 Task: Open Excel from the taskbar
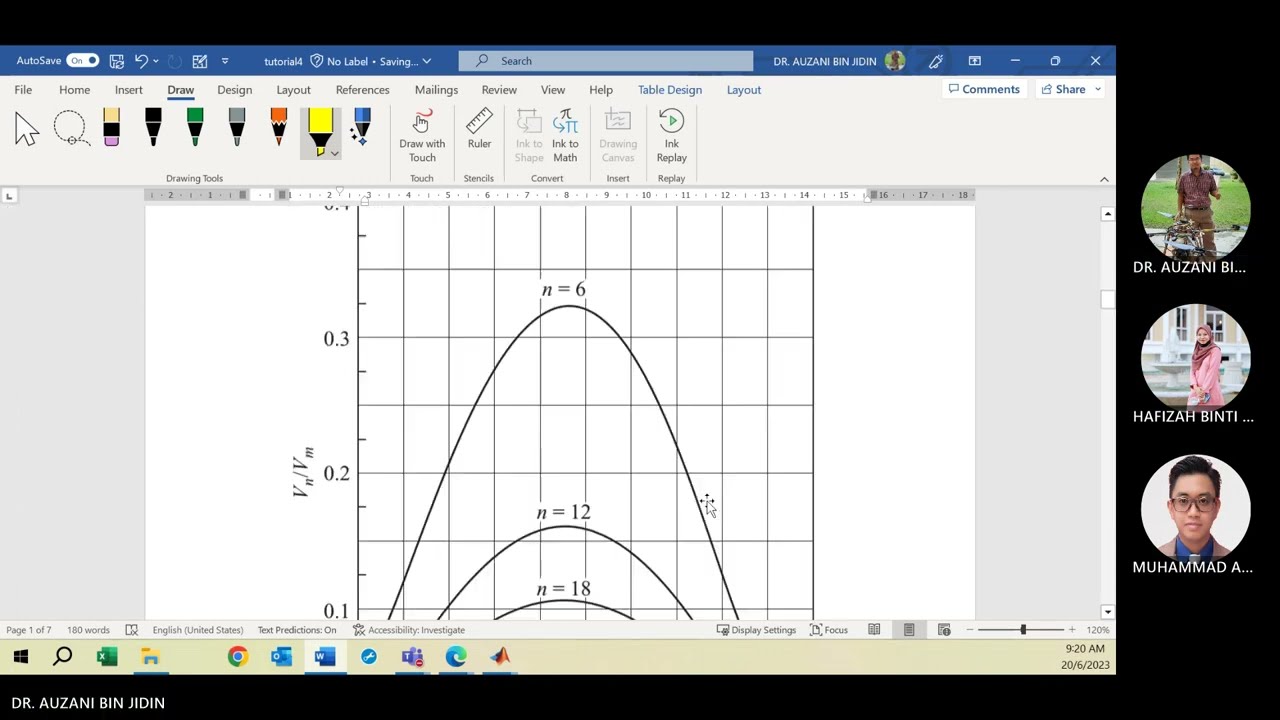pyautogui.click(x=107, y=657)
